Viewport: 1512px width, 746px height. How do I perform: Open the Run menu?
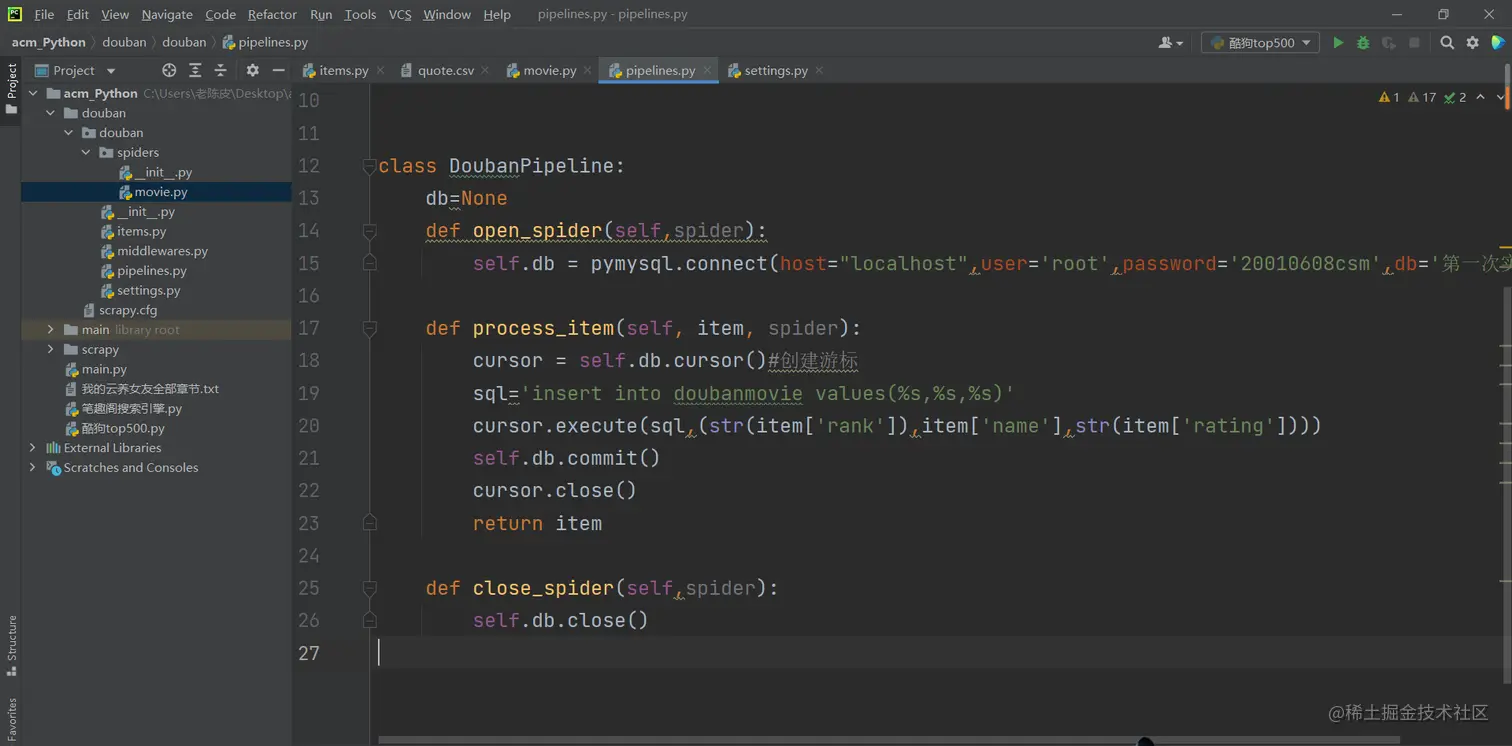321,14
